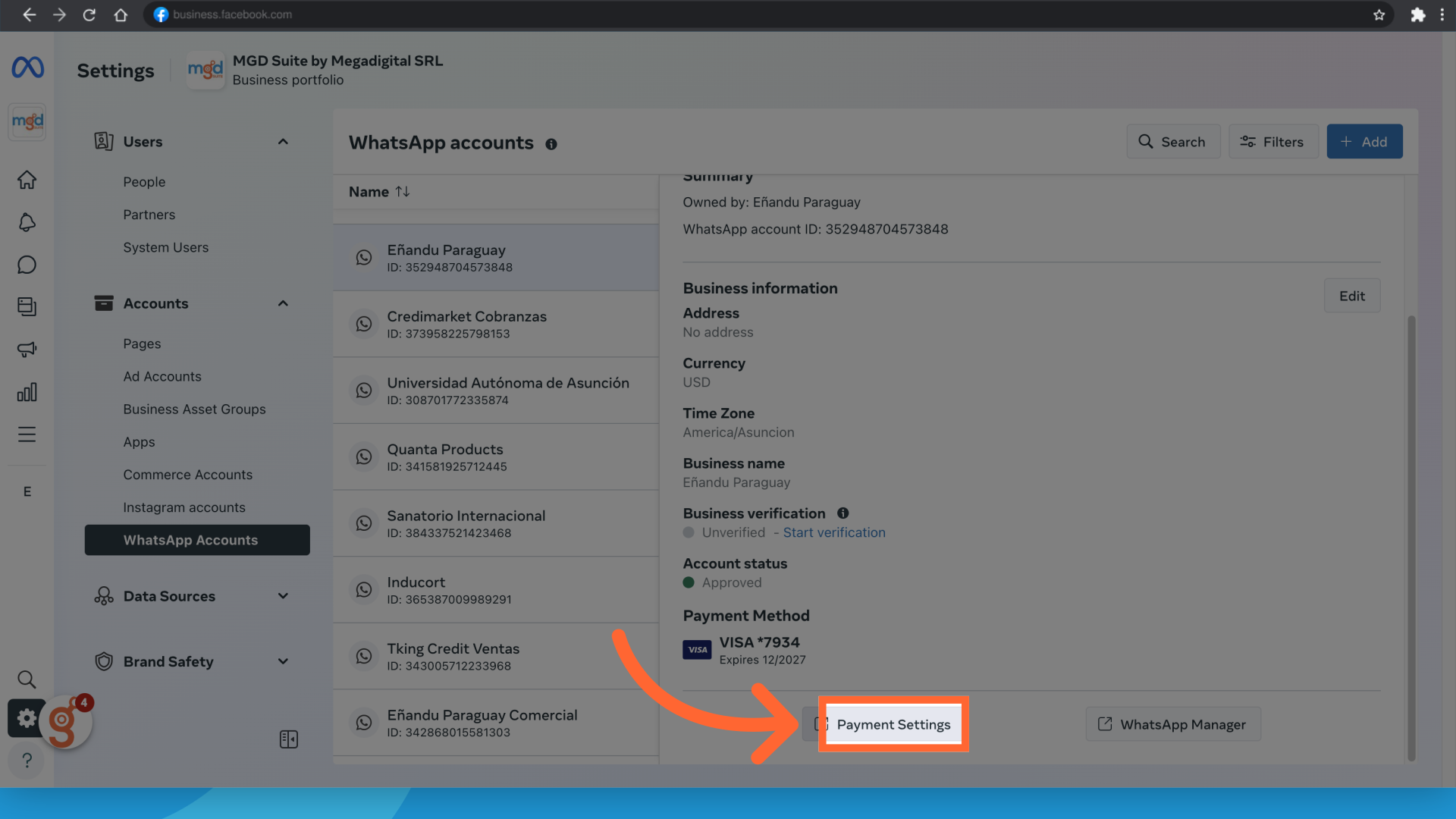Collapse the Users section
Viewport: 1456px width, 819px height.
pyautogui.click(x=283, y=142)
